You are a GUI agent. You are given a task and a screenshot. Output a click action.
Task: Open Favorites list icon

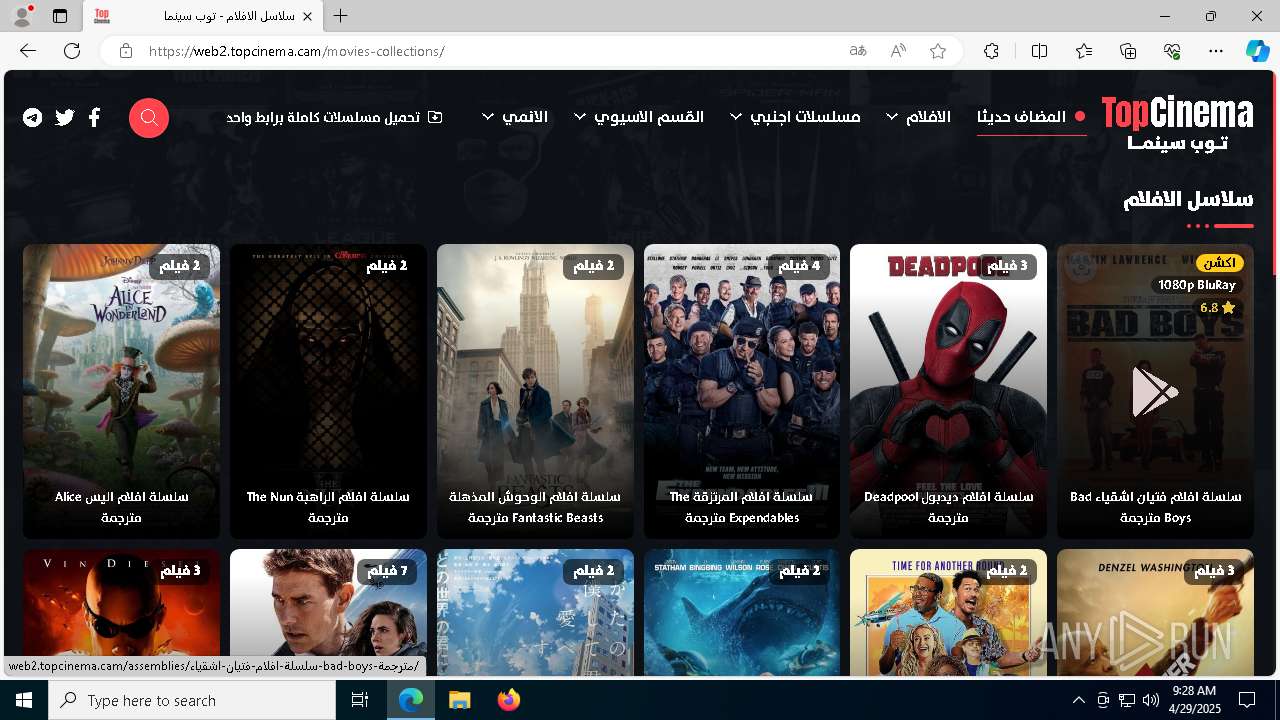click(1084, 51)
